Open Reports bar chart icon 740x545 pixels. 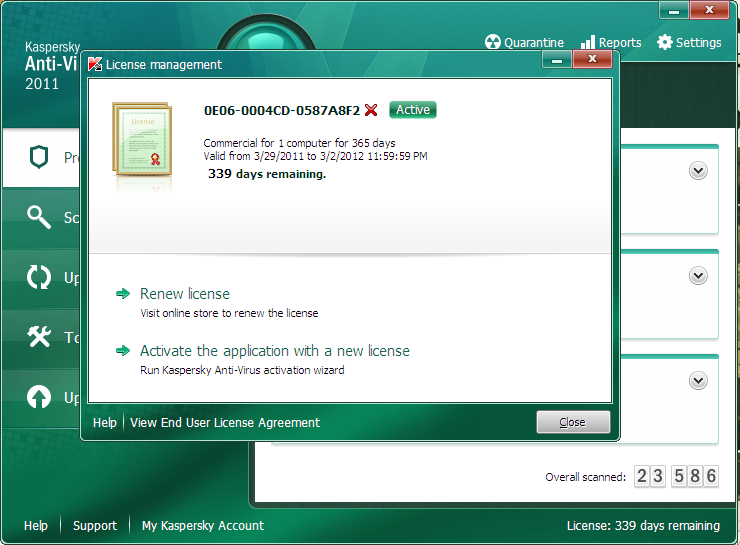click(588, 42)
